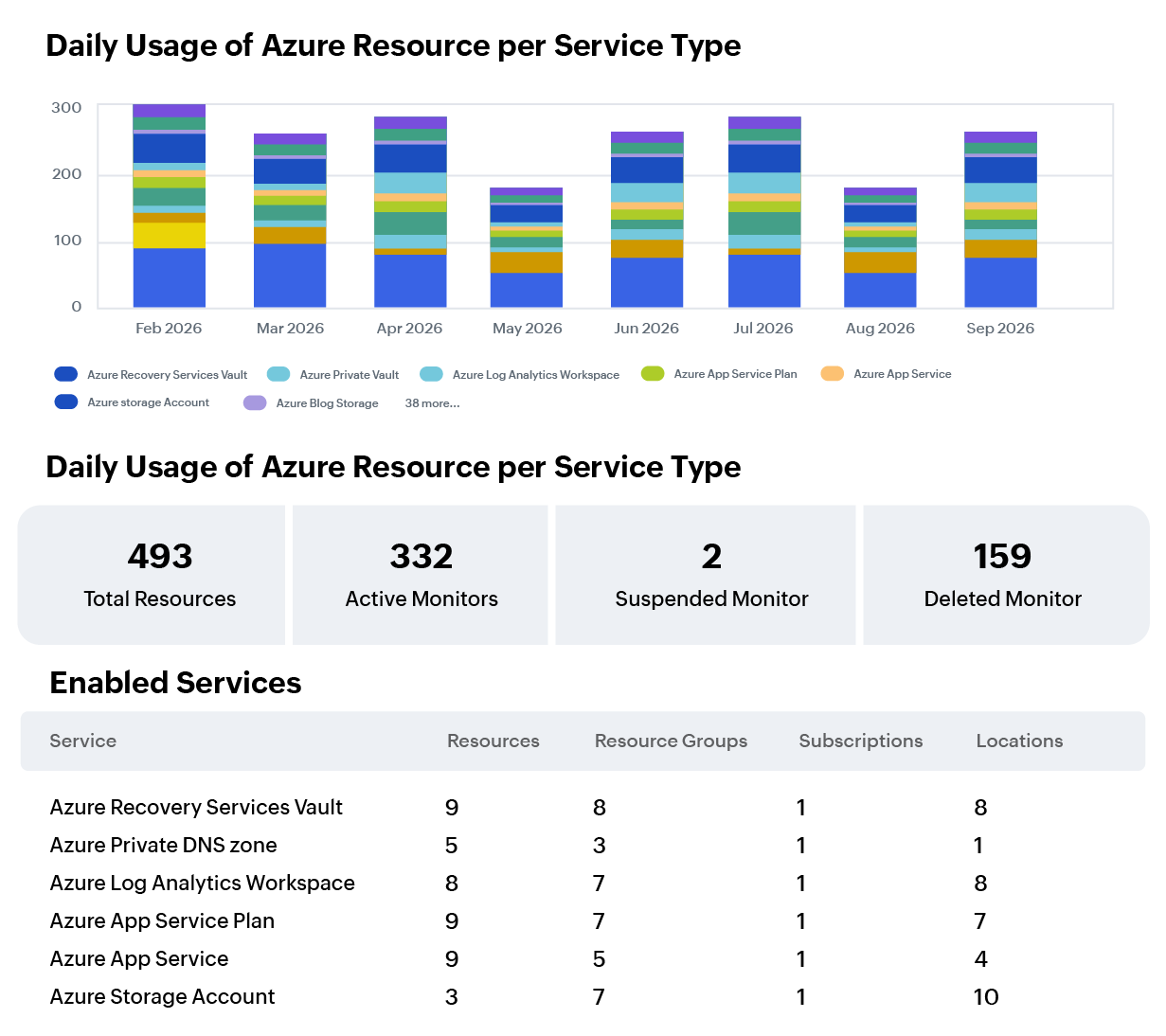Select the Mar 2026 stacked bar
The image size is (1166, 1036).
click(290, 221)
